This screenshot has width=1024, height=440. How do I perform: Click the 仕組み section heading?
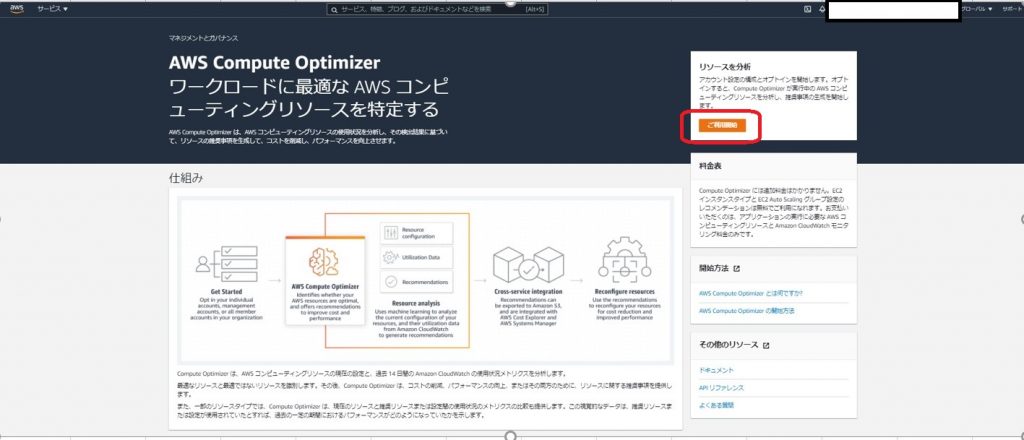(x=186, y=178)
